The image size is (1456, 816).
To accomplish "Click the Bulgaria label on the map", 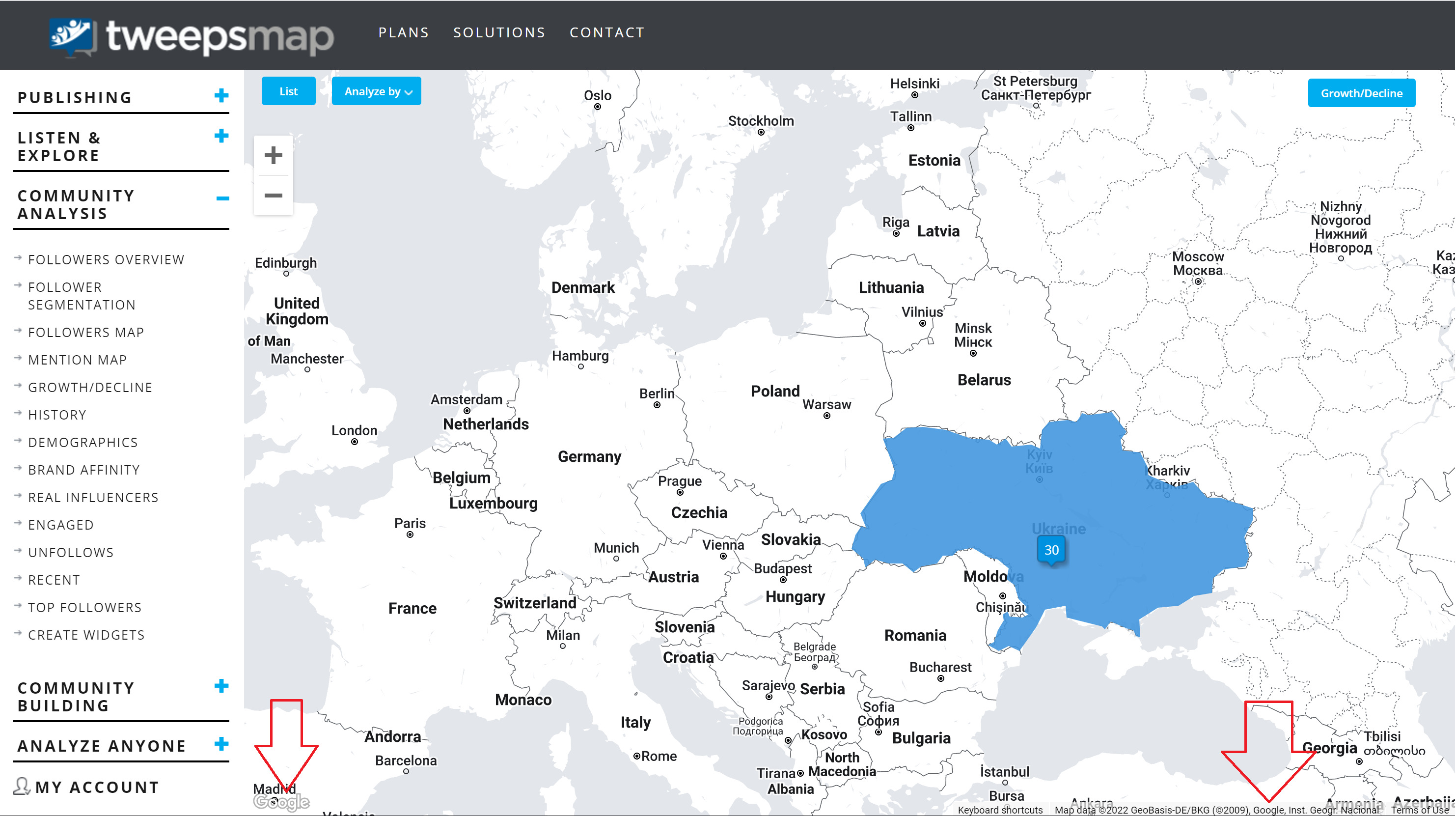I will point(921,738).
